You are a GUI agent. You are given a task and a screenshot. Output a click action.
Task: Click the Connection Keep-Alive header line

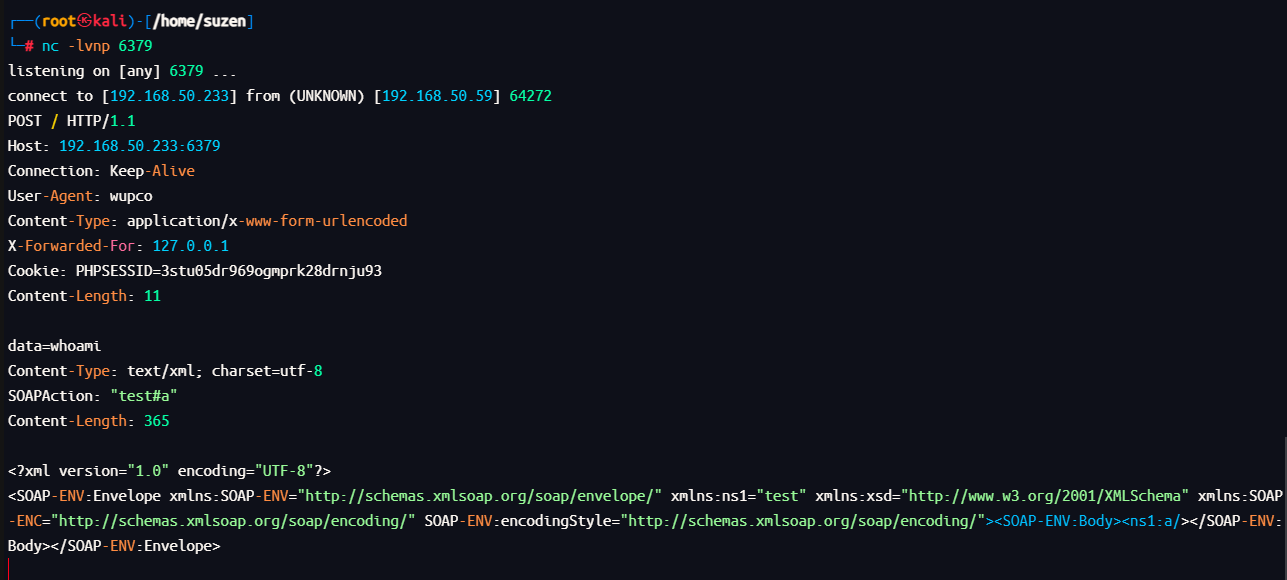[x=101, y=171]
